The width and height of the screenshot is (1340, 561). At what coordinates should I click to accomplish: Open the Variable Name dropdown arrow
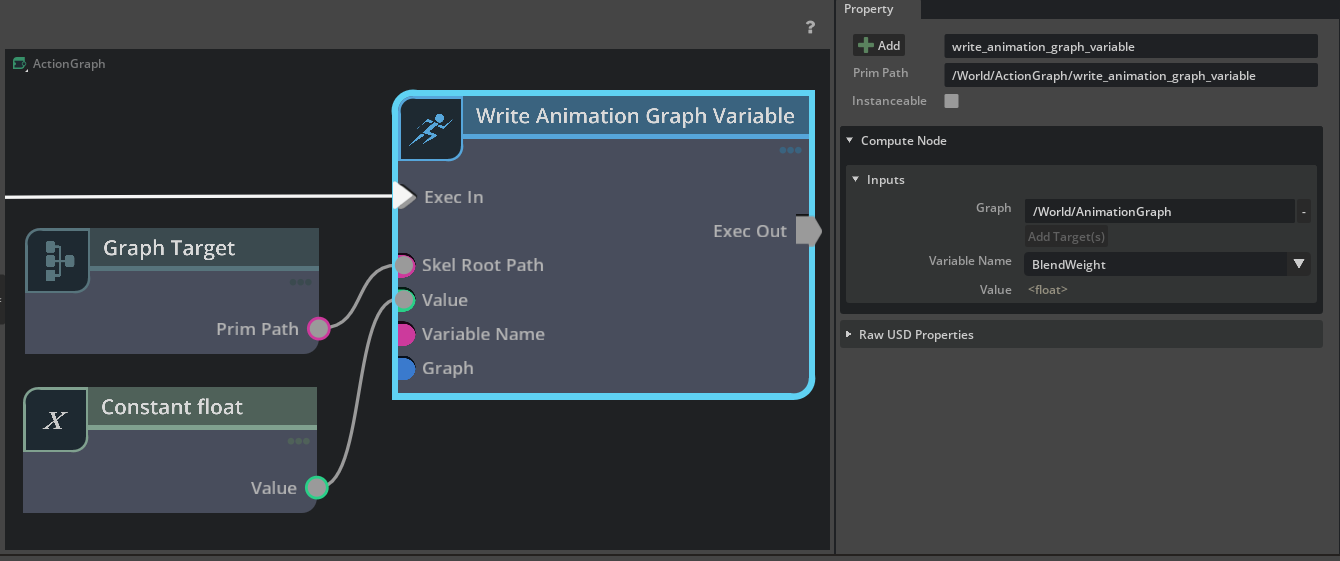1298,264
